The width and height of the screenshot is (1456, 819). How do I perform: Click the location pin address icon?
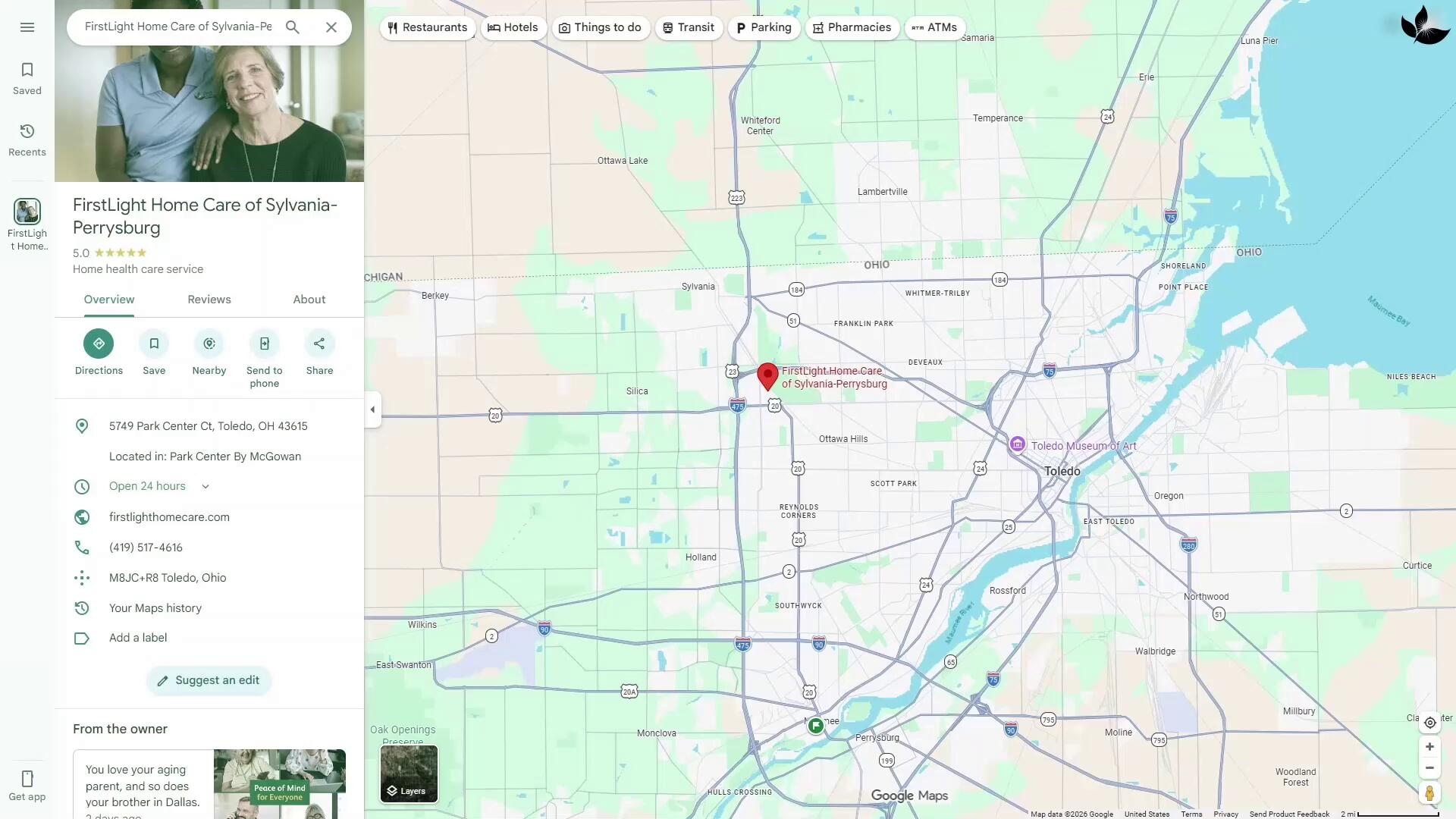click(82, 426)
